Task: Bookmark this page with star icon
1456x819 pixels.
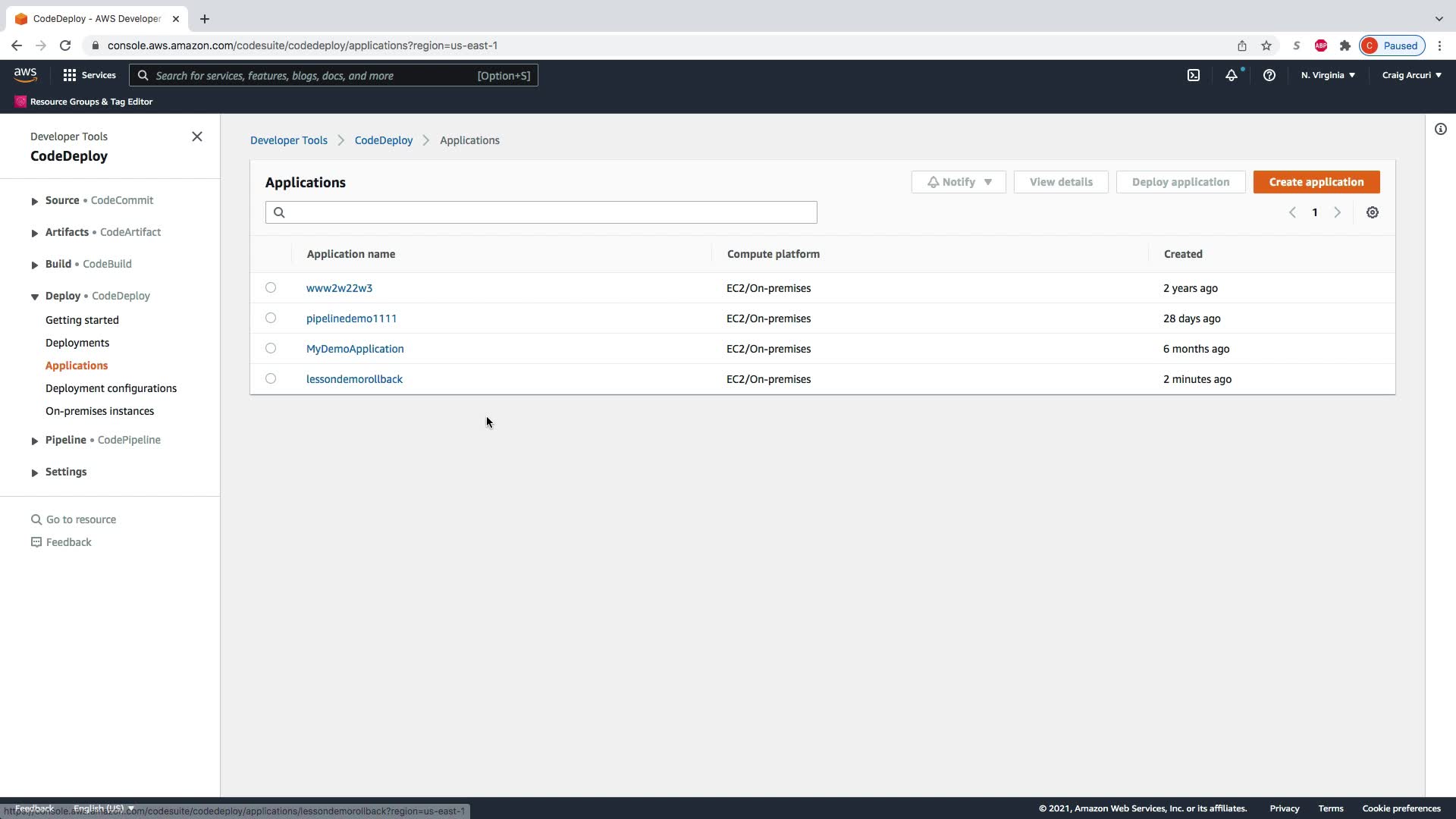Action: click(1266, 45)
